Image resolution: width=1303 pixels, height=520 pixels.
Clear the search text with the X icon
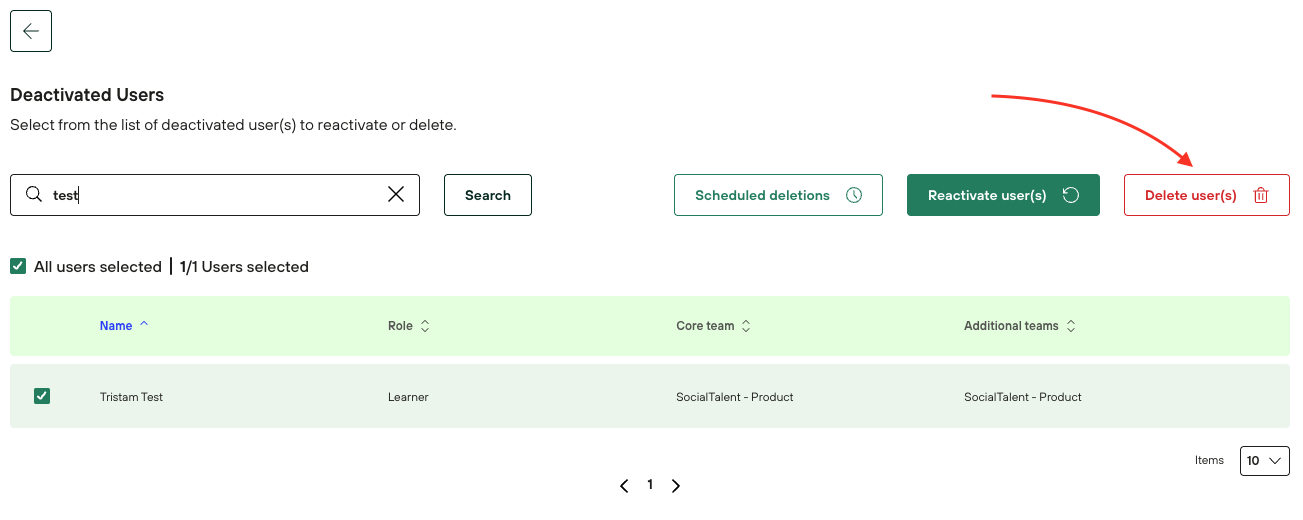click(396, 195)
